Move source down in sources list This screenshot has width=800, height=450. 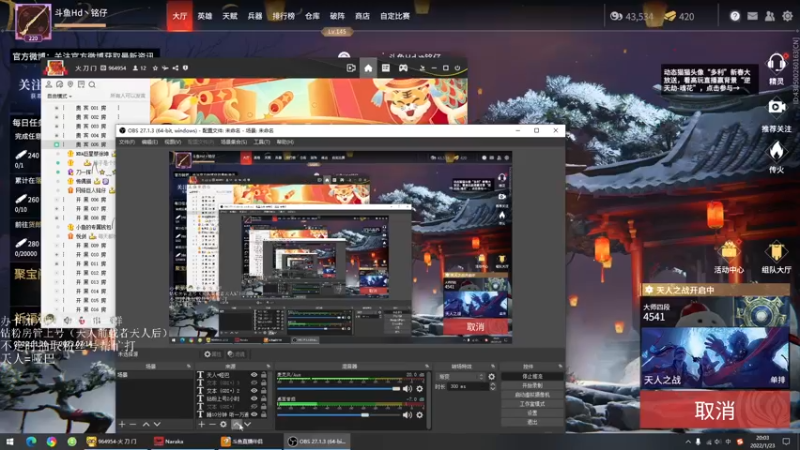coord(247,424)
